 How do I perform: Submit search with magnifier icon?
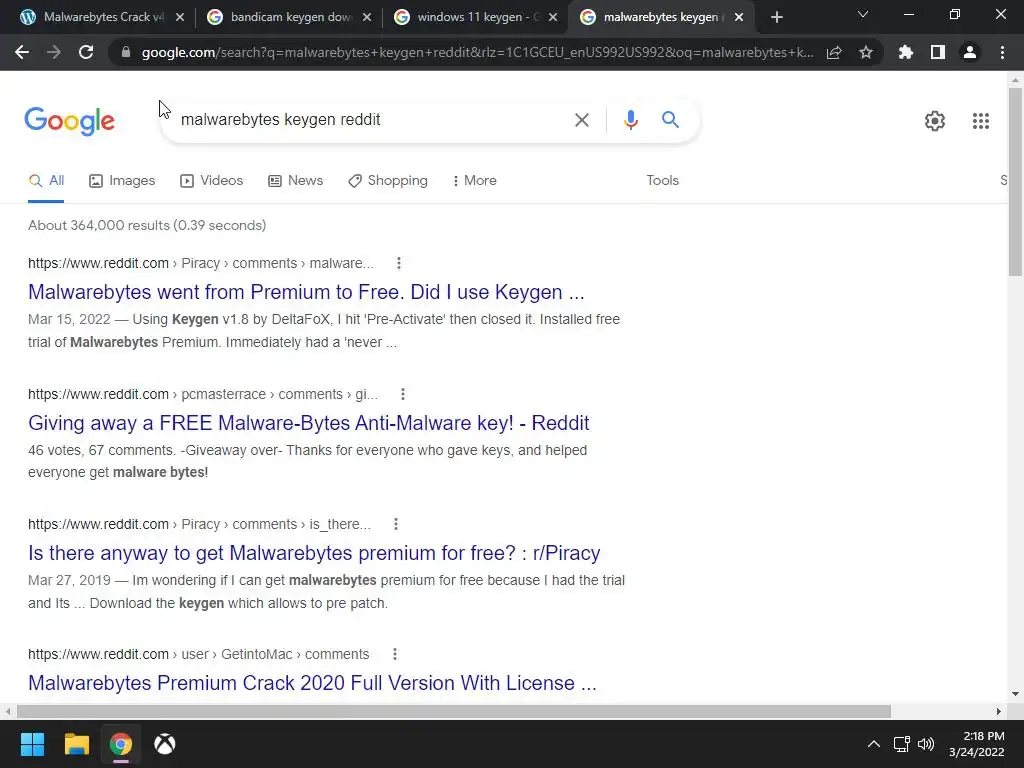point(670,120)
